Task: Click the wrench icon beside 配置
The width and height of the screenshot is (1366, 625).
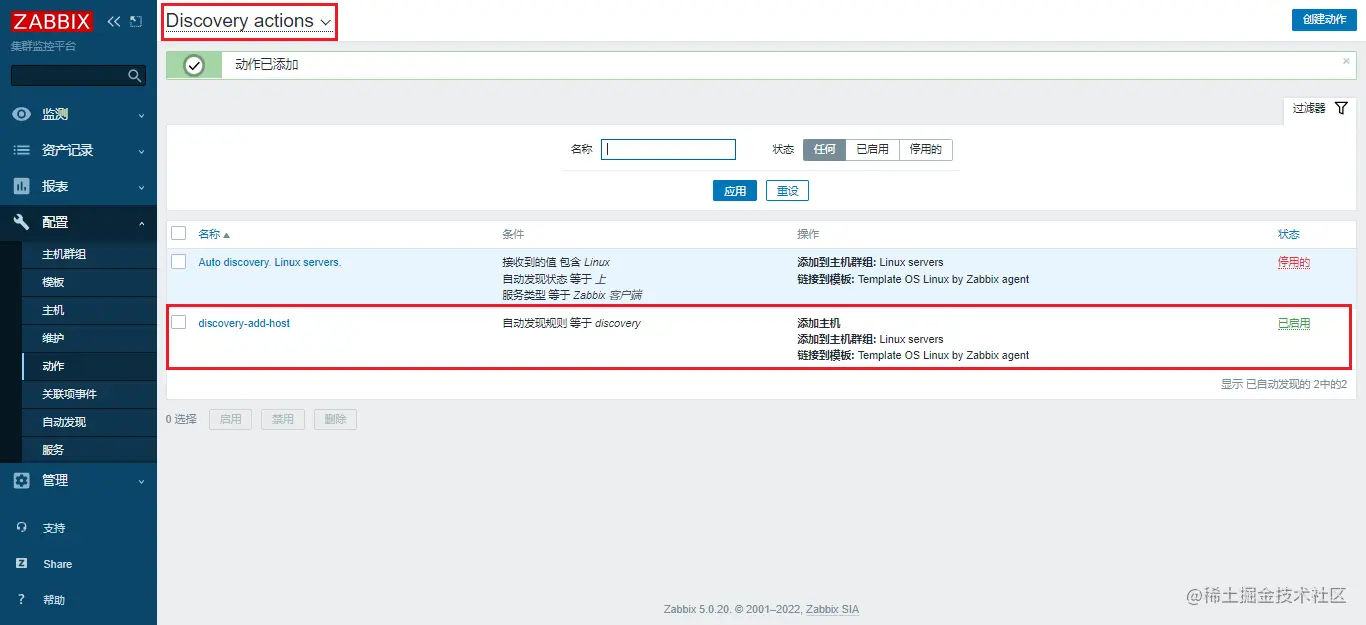Action: [21, 222]
